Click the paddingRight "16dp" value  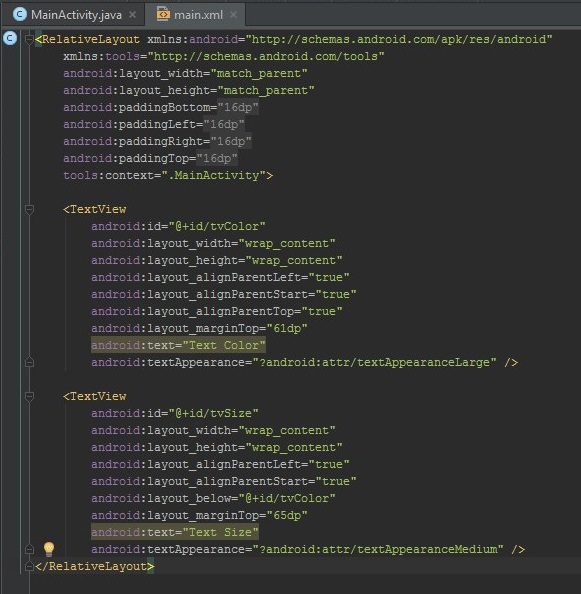tap(231, 142)
